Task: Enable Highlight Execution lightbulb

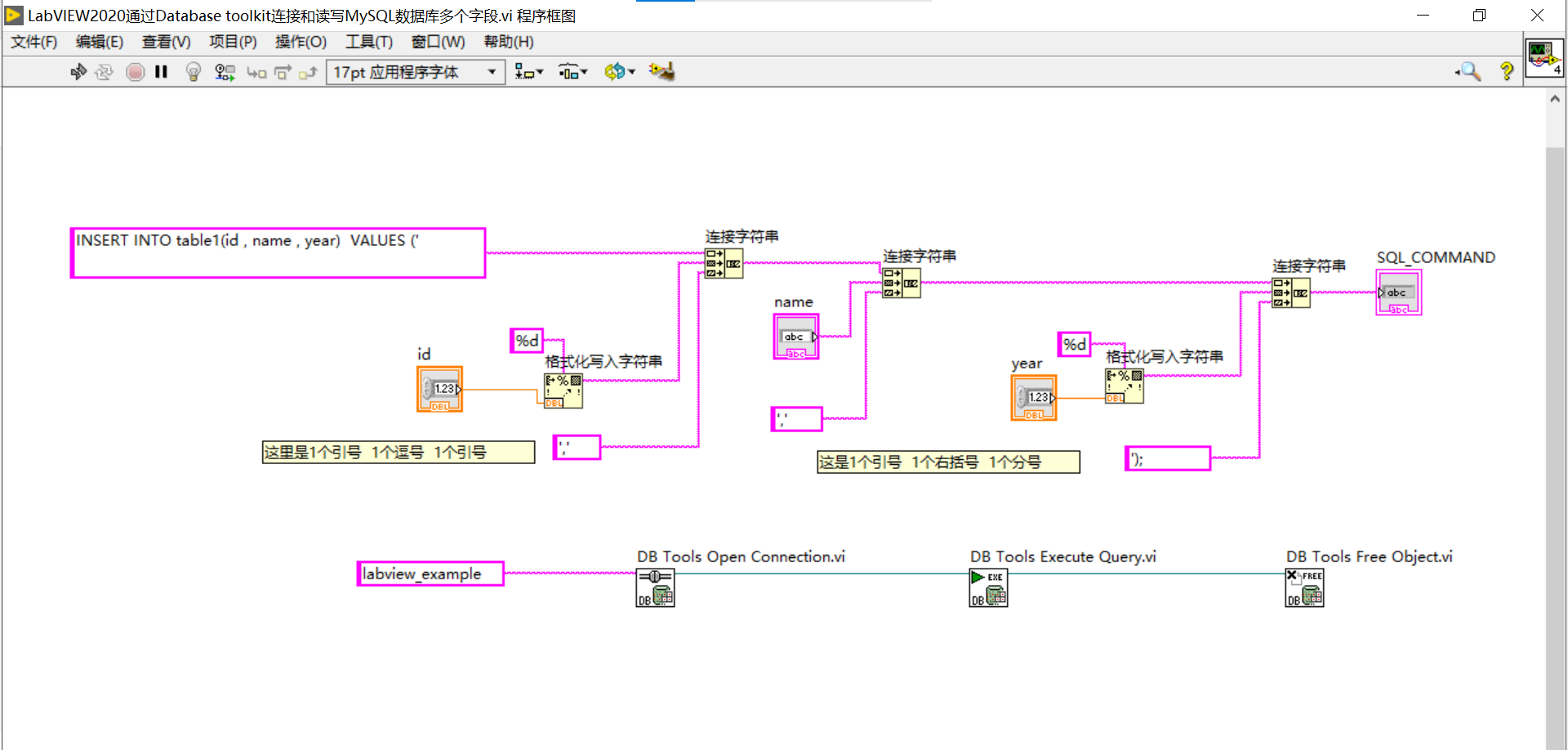Action: (x=193, y=72)
